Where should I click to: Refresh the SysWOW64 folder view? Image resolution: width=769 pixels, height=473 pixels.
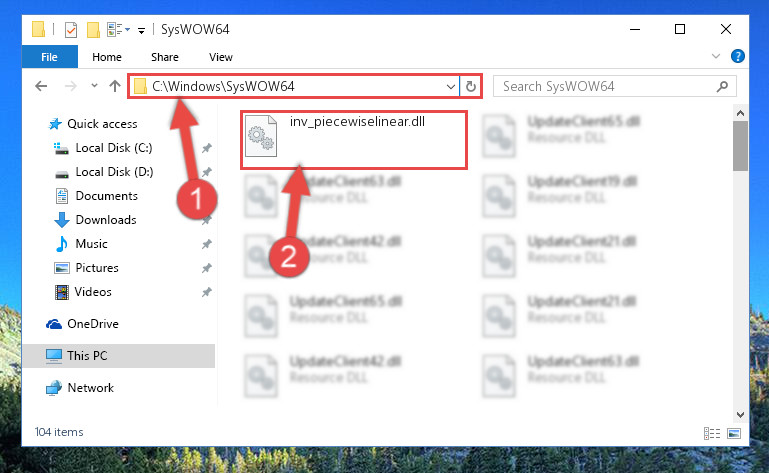471,86
